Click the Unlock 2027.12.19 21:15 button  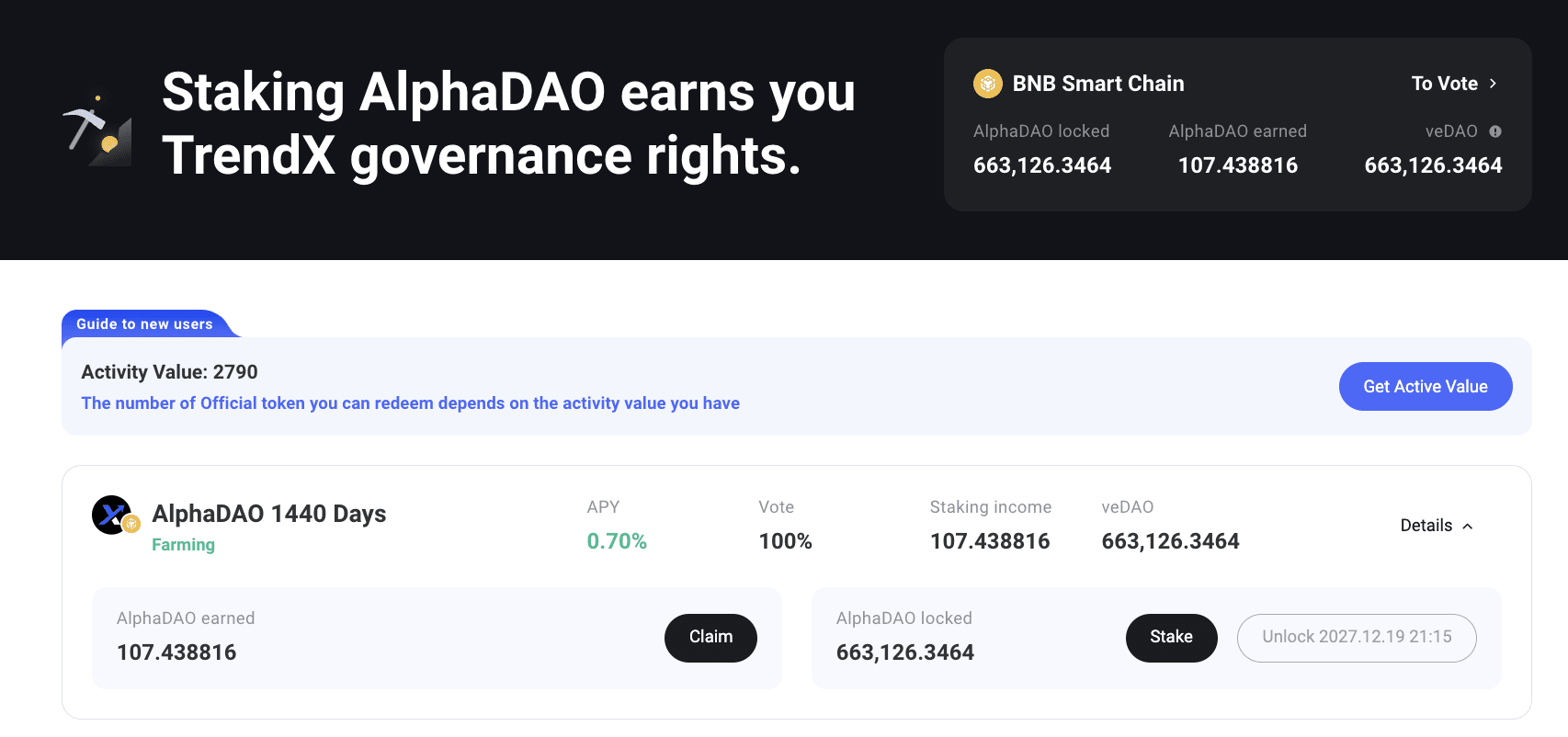coord(1357,638)
